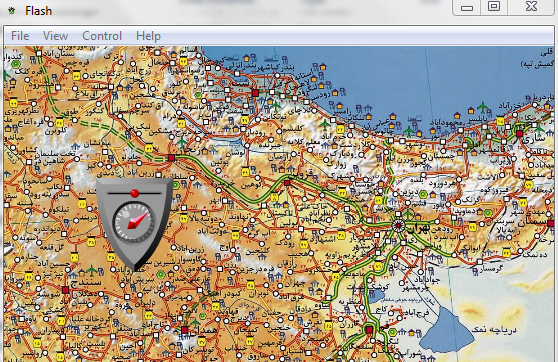Select the red square marker of Hamadan

(184, 330)
